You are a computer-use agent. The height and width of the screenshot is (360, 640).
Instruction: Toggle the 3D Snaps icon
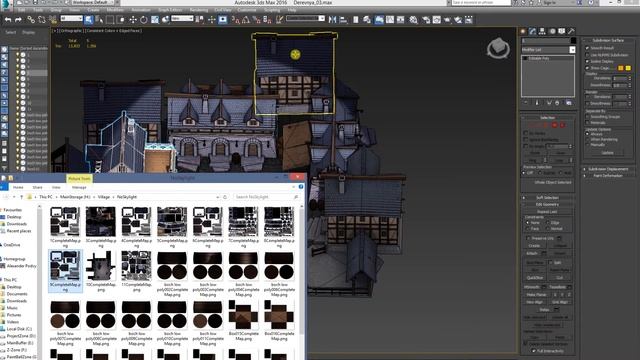click(236, 20)
